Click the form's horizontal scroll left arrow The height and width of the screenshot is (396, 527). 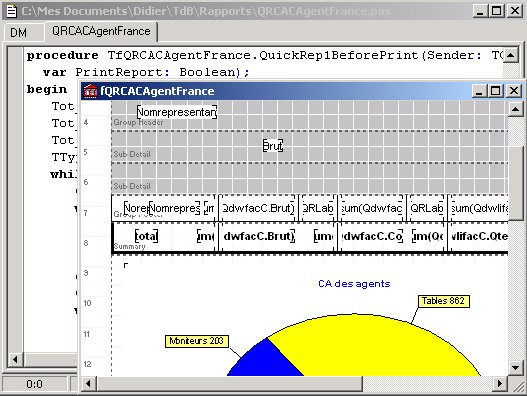tap(88, 383)
